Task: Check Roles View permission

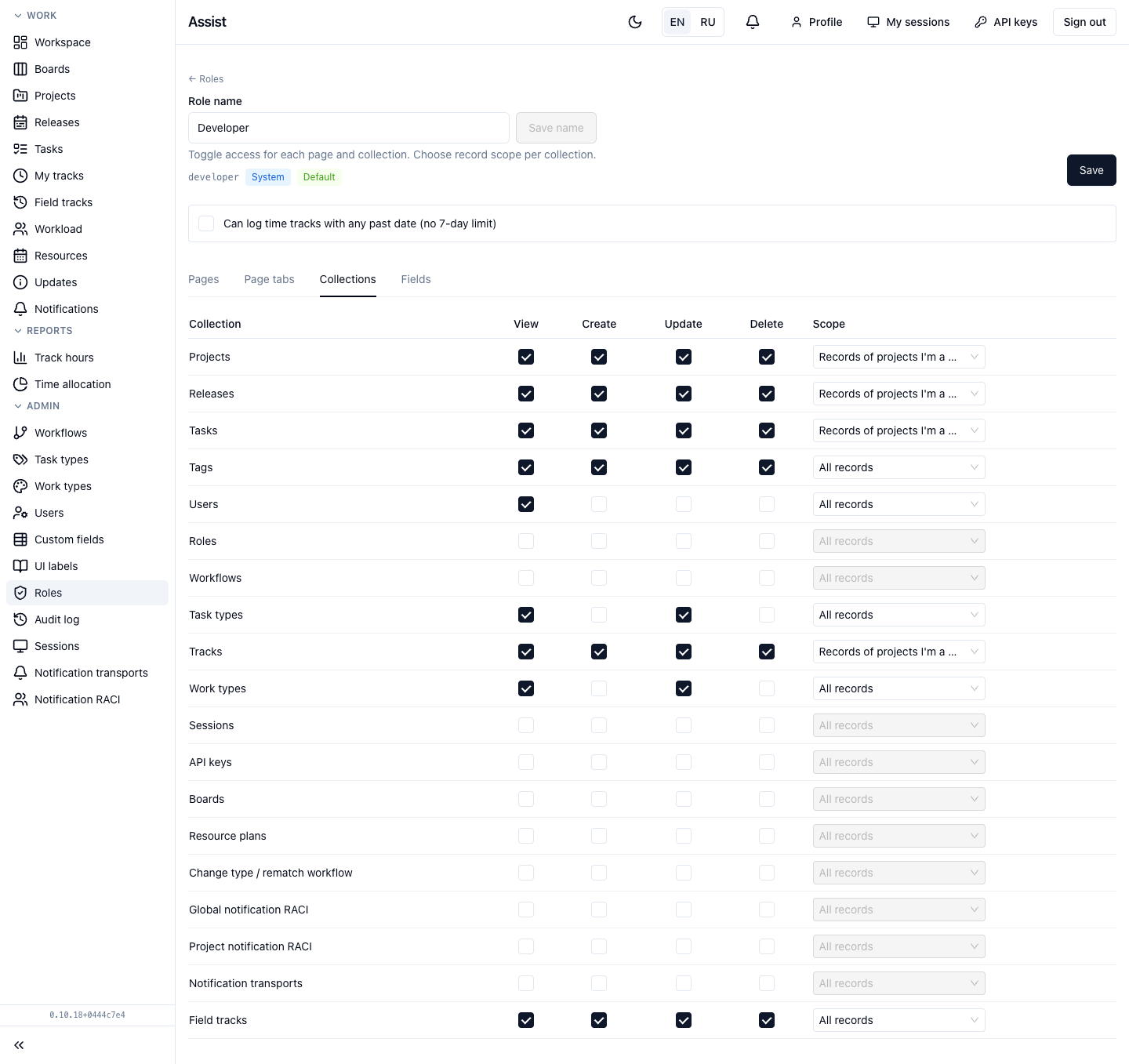Action: pyautogui.click(x=526, y=541)
